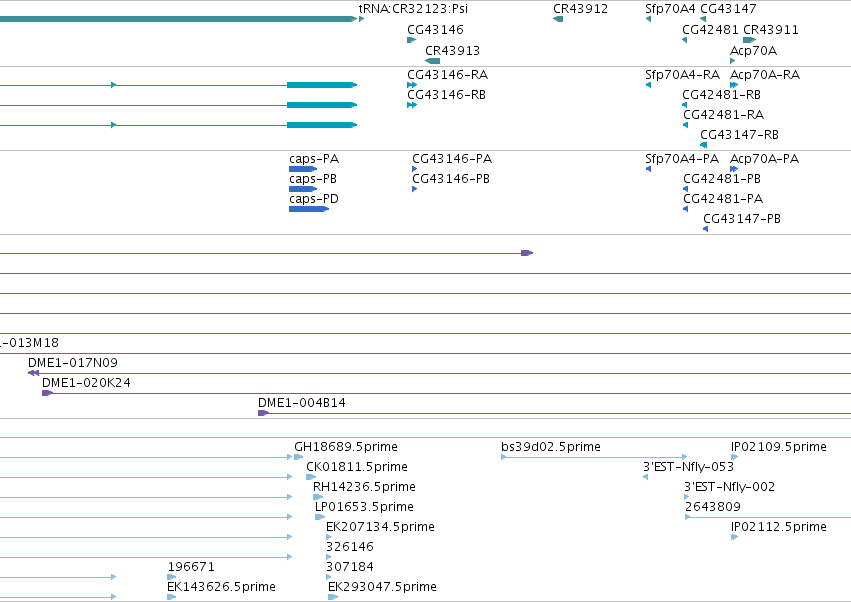Select the CG43146-PA protein label
851x602 pixels.
pos(452,159)
